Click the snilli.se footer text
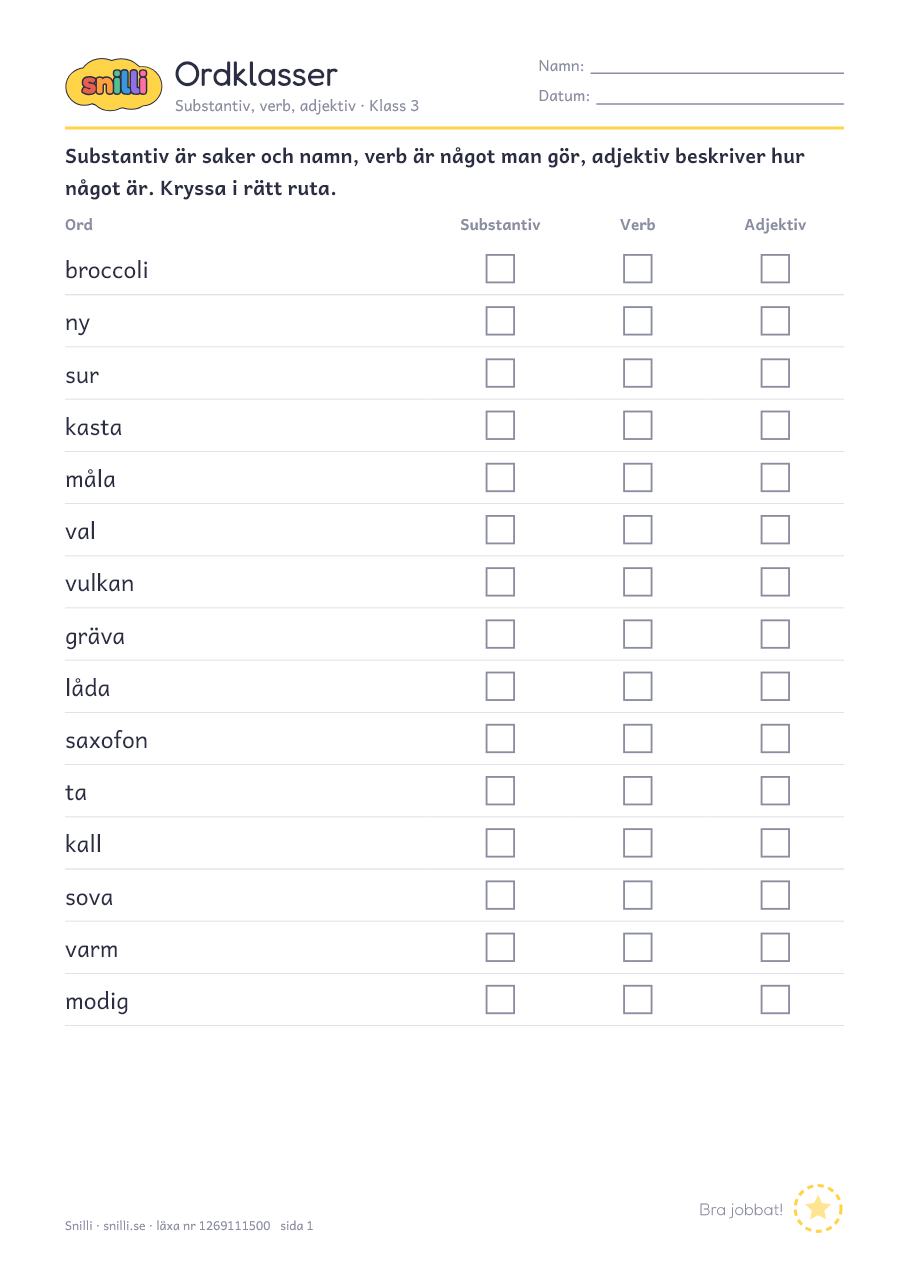 click(124, 1225)
